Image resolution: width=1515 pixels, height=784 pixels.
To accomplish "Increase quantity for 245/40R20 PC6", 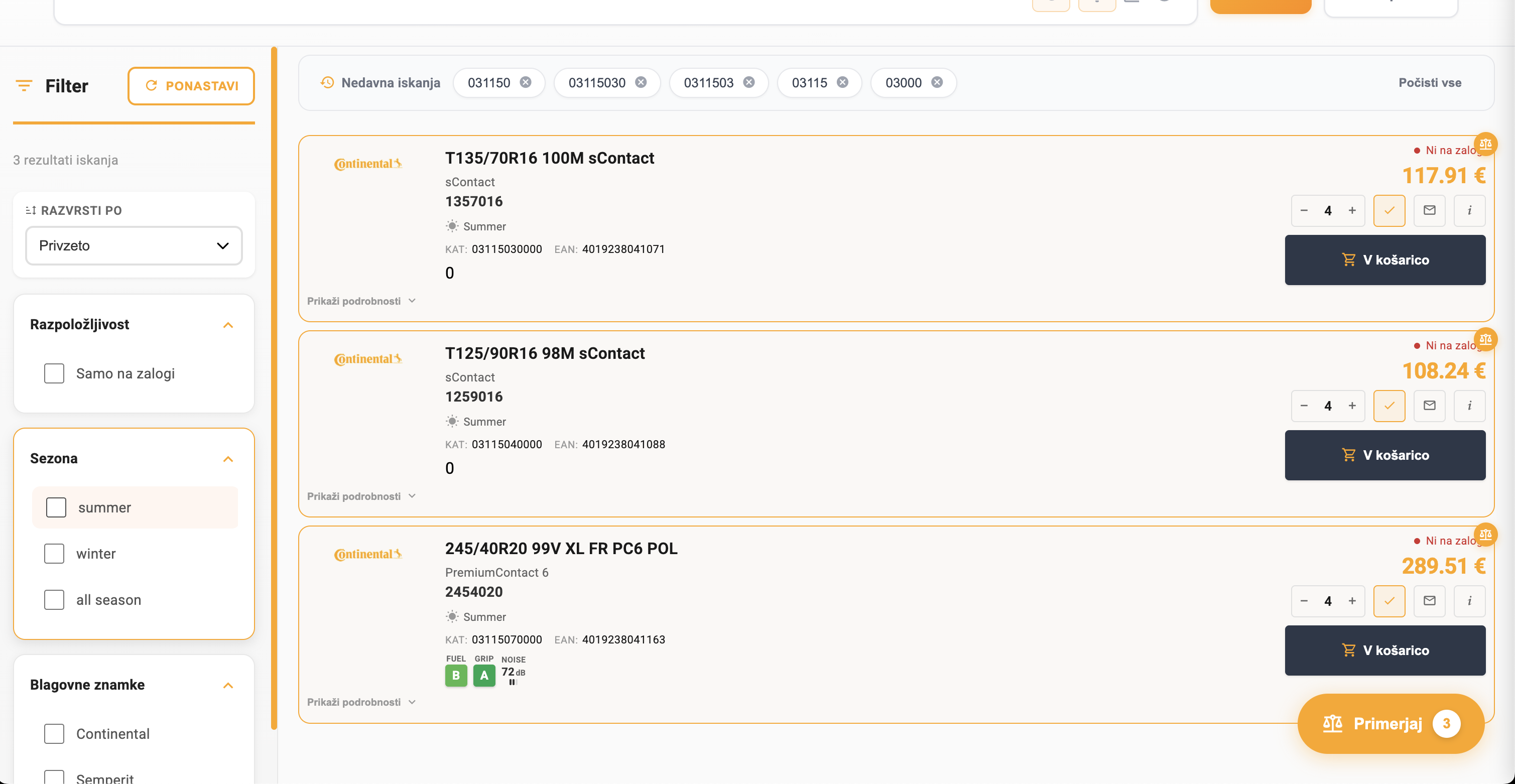I will click(1352, 601).
